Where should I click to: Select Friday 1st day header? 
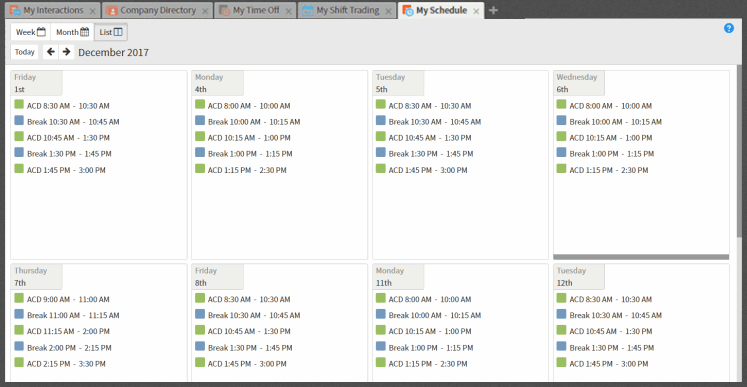point(37,83)
